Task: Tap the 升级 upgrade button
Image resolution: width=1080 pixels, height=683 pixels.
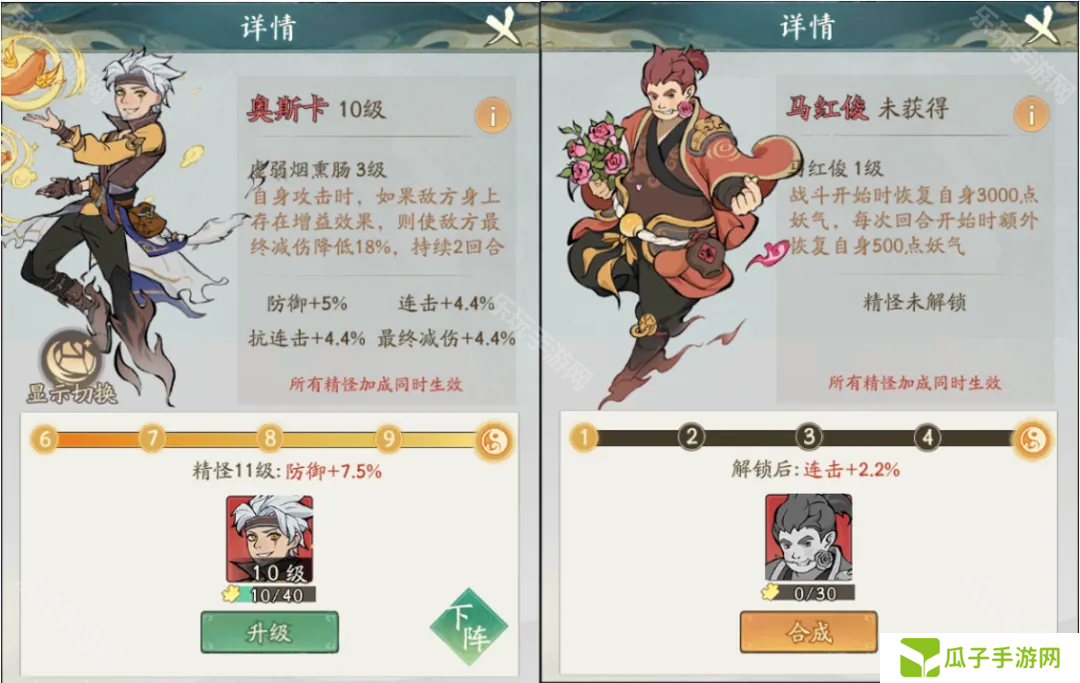Action: point(269,632)
